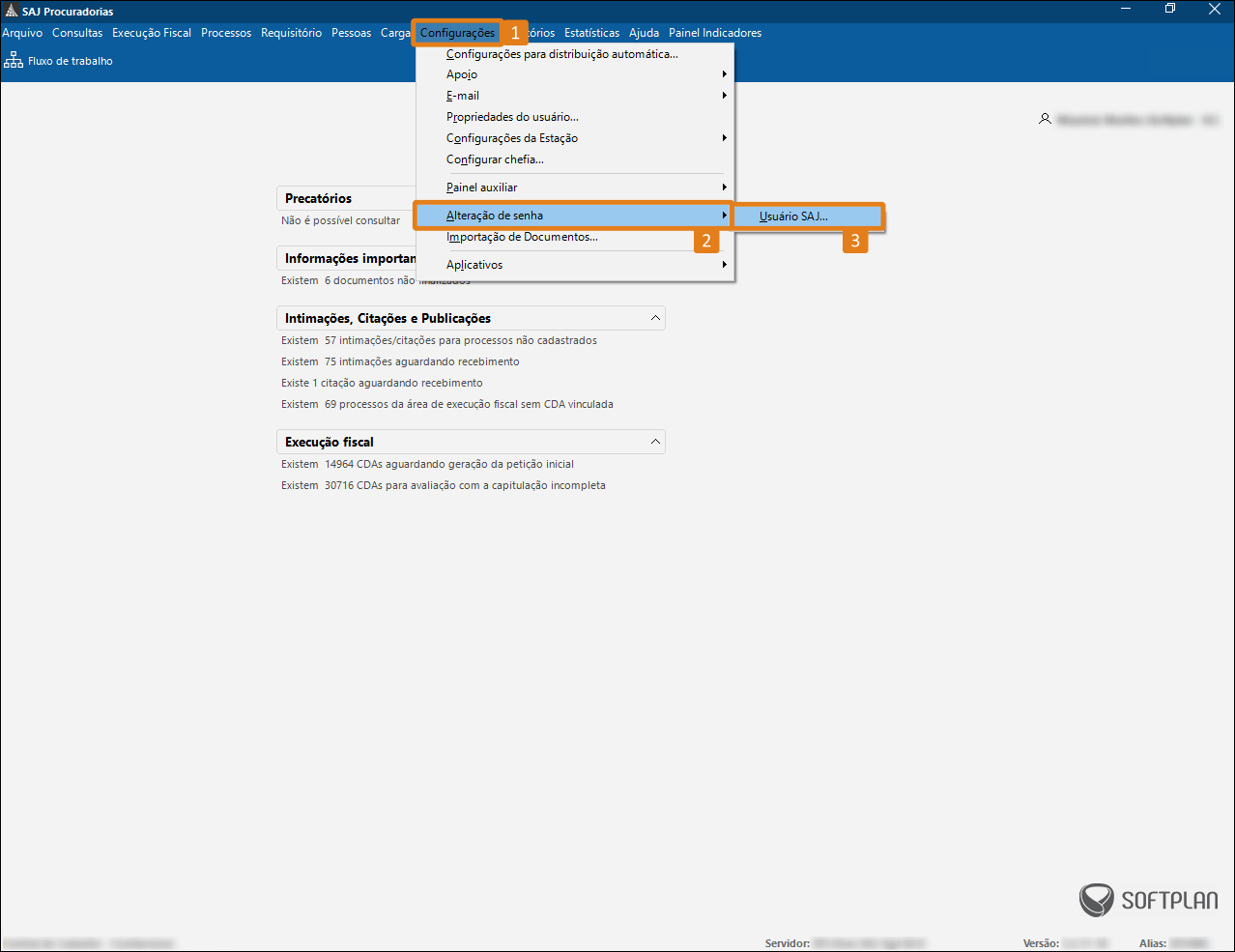Image resolution: width=1235 pixels, height=952 pixels.
Task: Select Usuário SAJ... submenu entry
Action: tap(793, 216)
